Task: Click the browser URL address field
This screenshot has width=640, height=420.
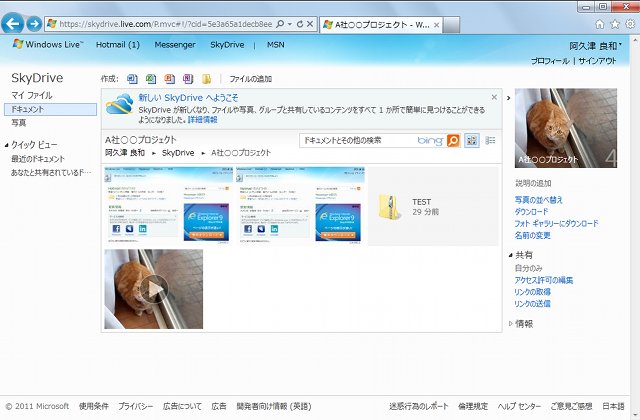Action: click(x=165, y=24)
